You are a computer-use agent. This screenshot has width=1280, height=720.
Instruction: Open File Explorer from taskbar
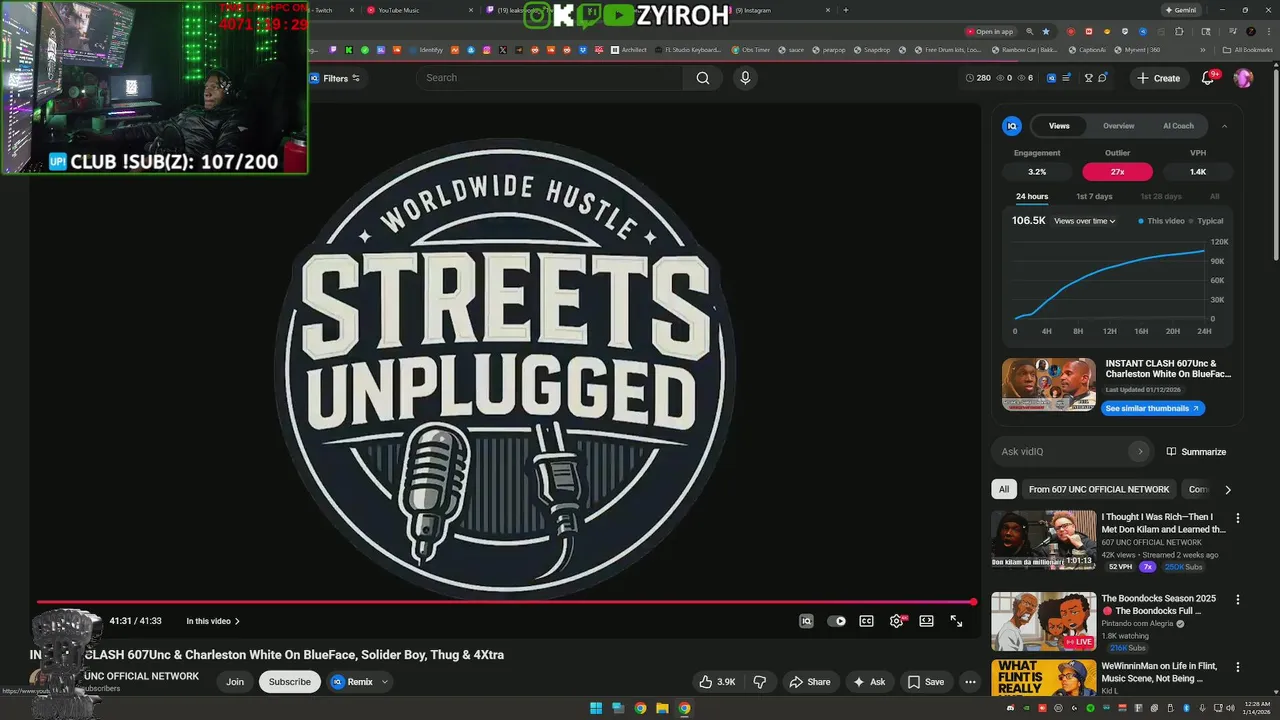click(662, 708)
